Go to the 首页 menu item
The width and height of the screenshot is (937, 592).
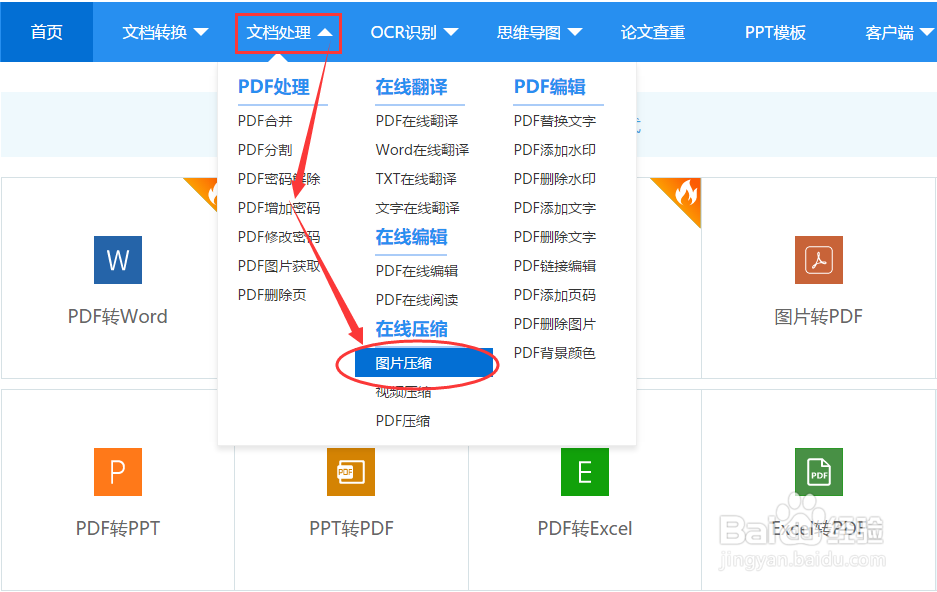[x=46, y=31]
